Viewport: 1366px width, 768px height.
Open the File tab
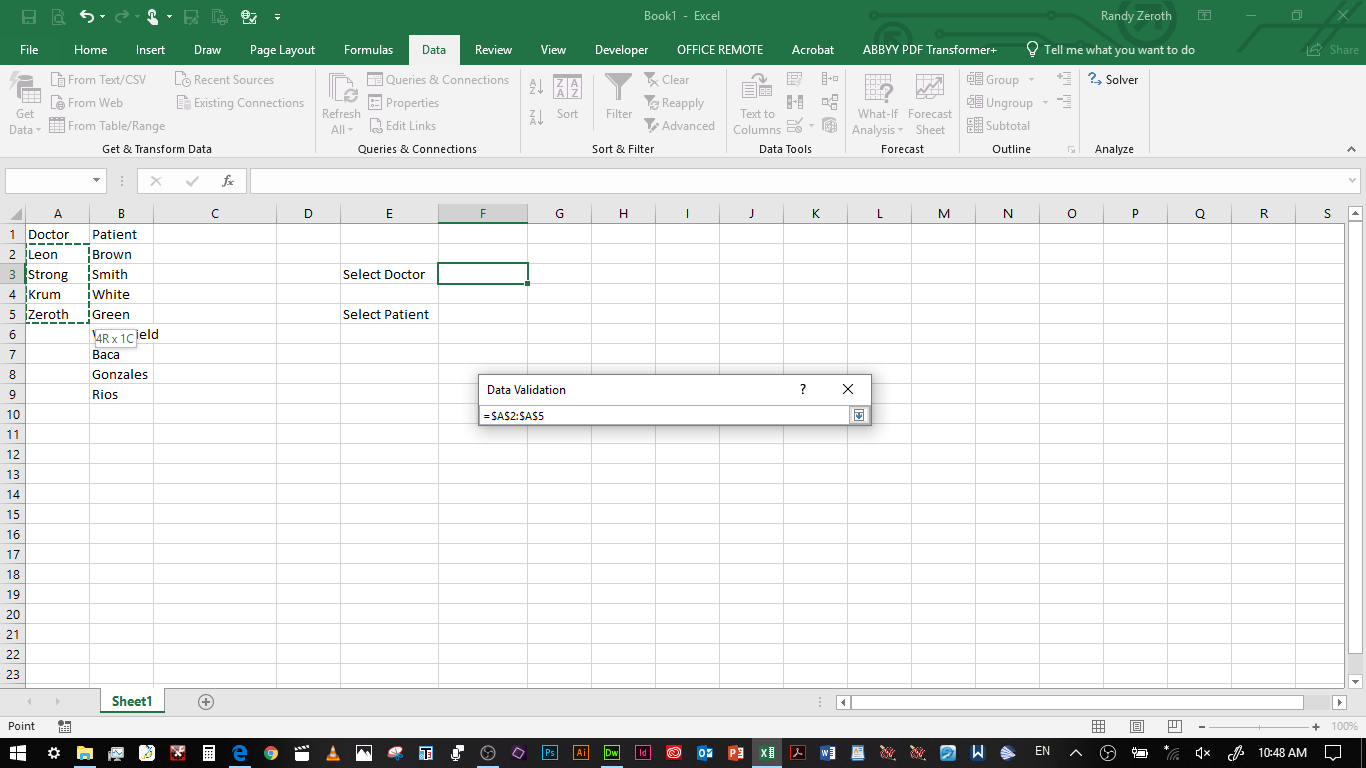click(x=29, y=50)
